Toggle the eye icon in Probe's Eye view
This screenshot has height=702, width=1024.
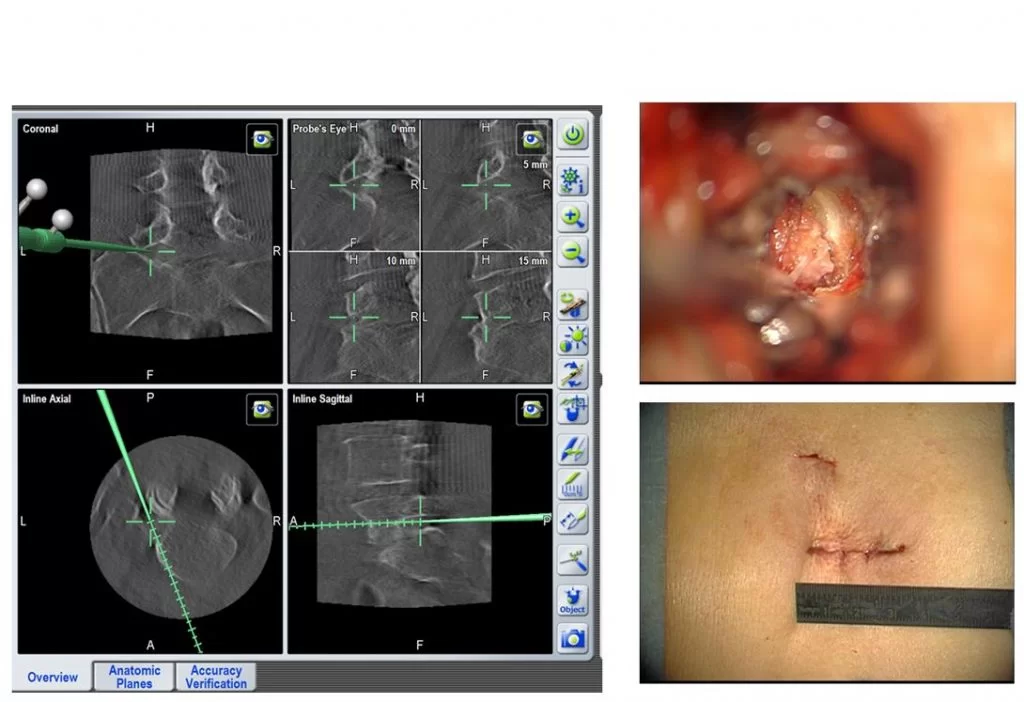(532, 139)
